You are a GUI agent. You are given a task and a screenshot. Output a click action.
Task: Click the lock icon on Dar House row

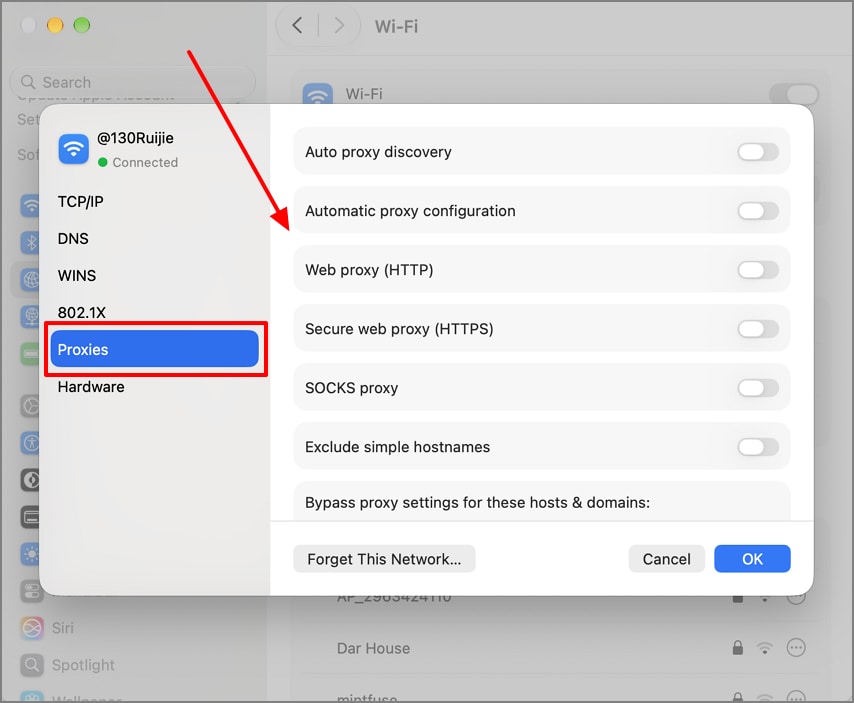737,647
